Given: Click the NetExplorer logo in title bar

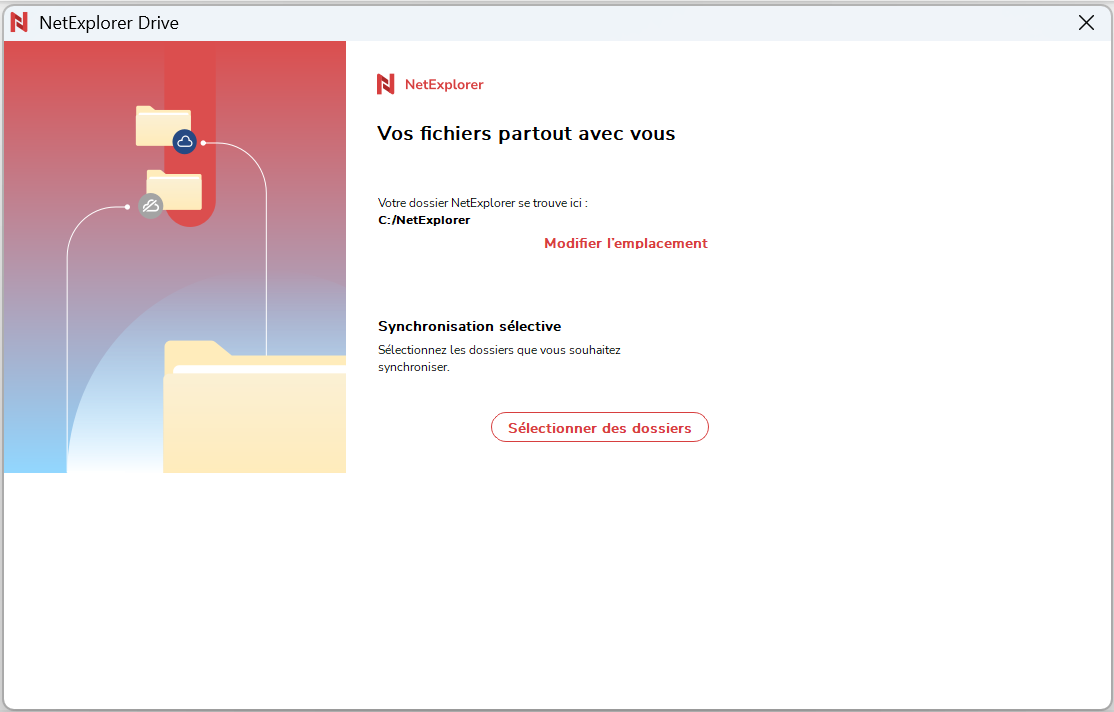Looking at the screenshot, I should [x=19, y=23].
